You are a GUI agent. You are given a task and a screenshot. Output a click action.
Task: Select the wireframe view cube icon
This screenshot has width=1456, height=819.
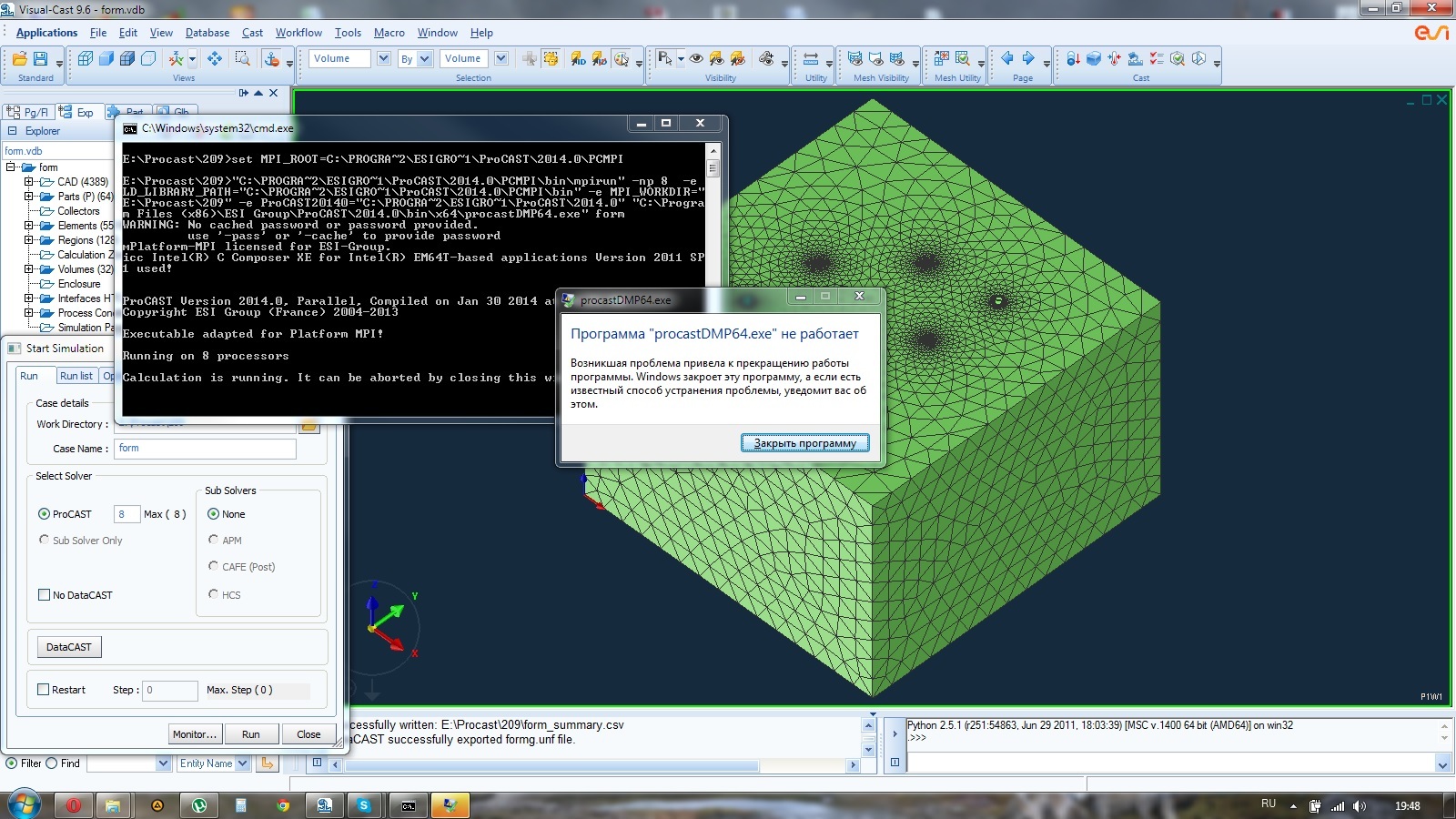(86, 58)
